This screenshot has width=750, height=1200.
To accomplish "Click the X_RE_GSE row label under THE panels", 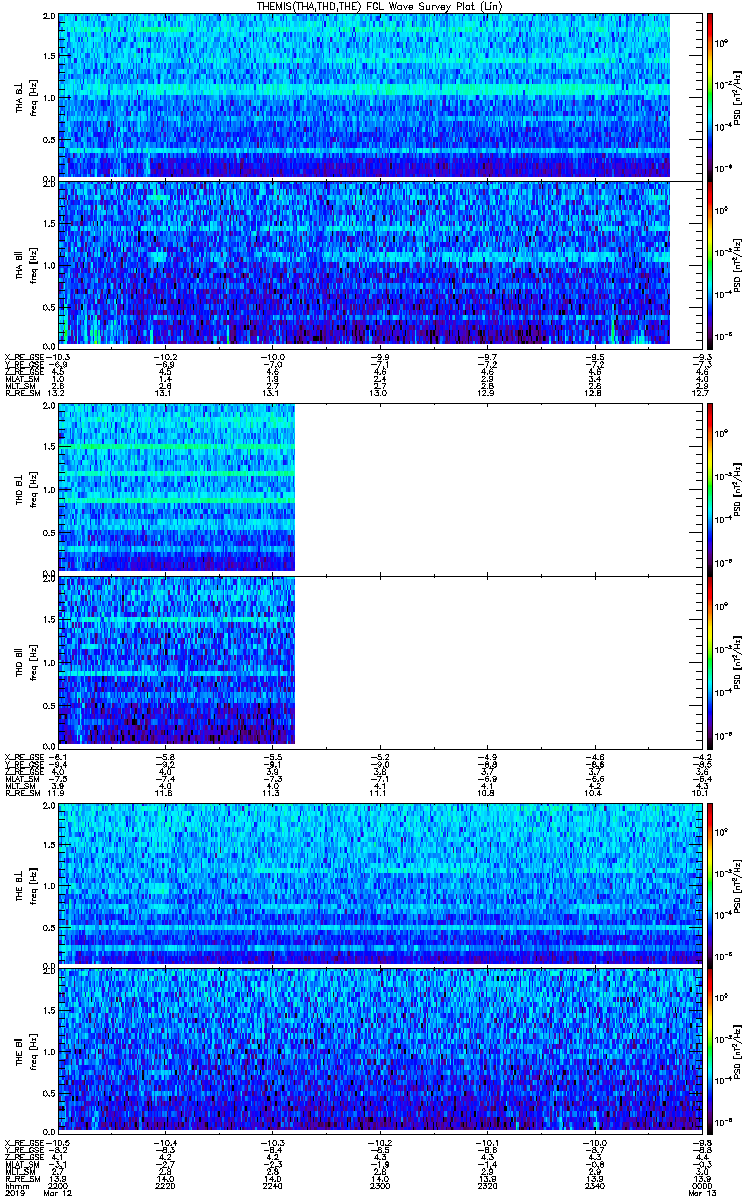I will click(x=23, y=1143).
